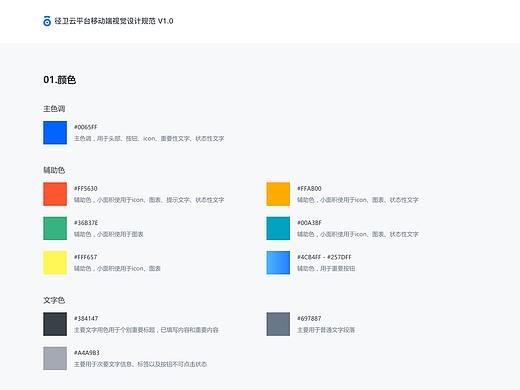Click the '#FF5630' hex code text

pos(86,188)
